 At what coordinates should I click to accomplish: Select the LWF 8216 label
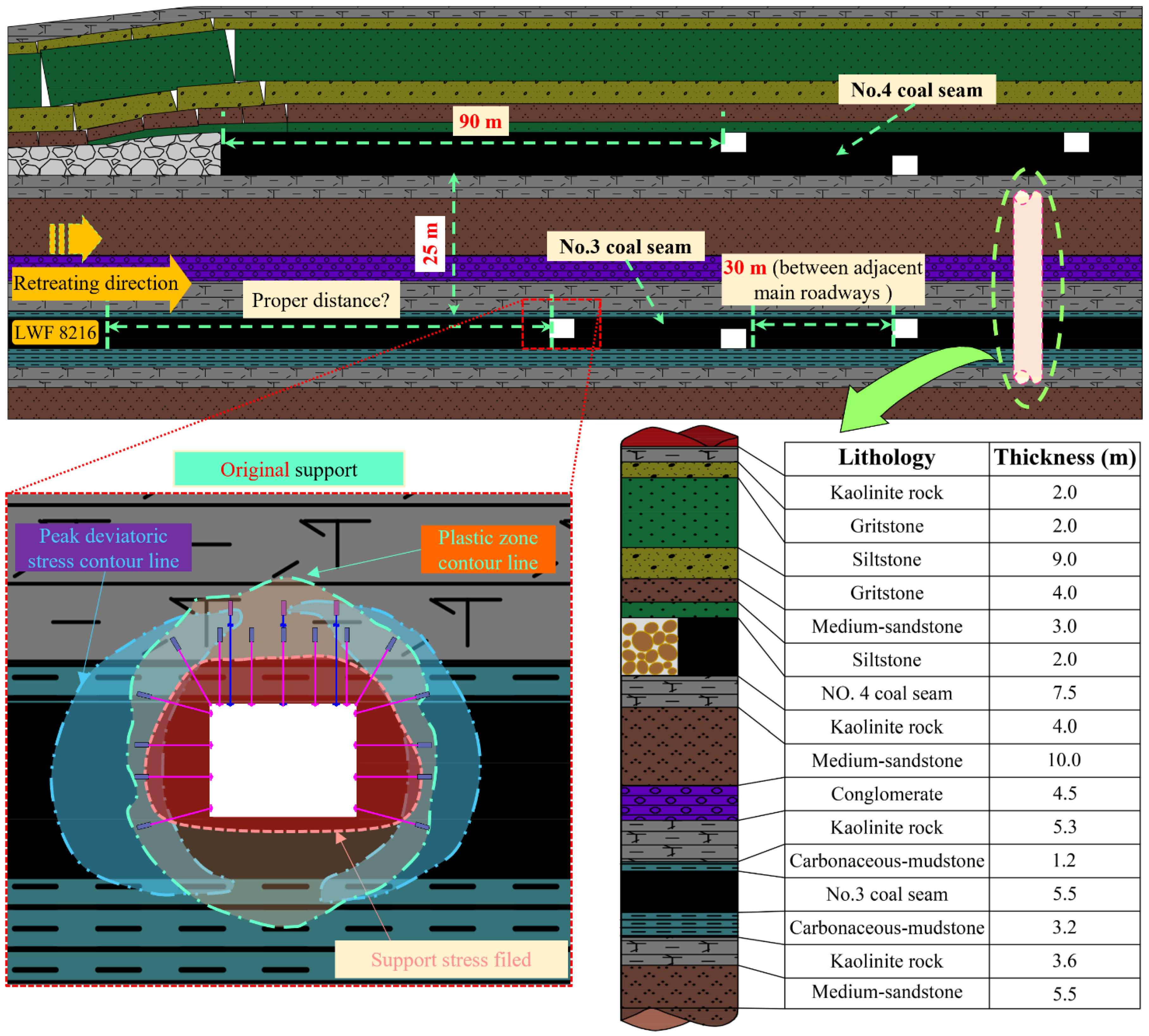[55, 332]
